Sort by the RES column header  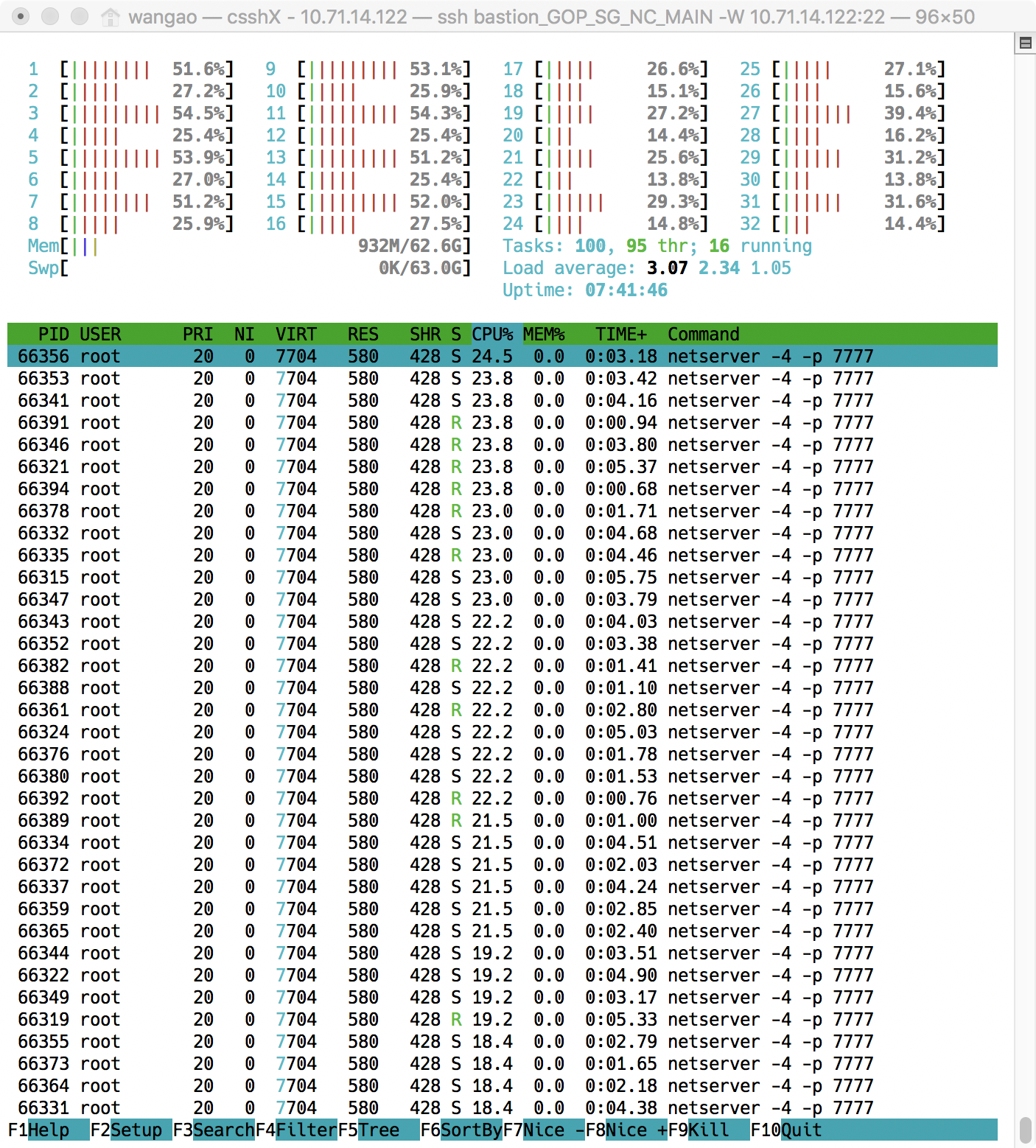pyautogui.click(x=363, y=334)
